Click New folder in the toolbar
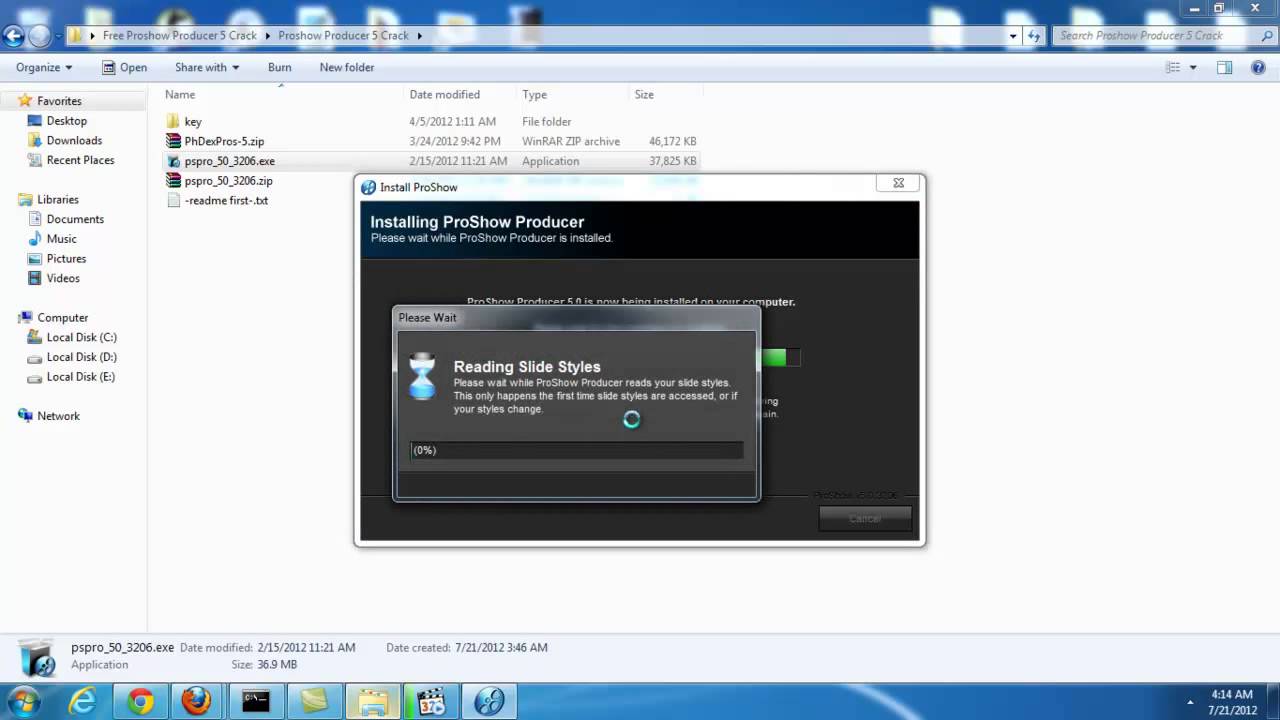1280x720 pixels. pyautogui.click(x=347, y=67)
